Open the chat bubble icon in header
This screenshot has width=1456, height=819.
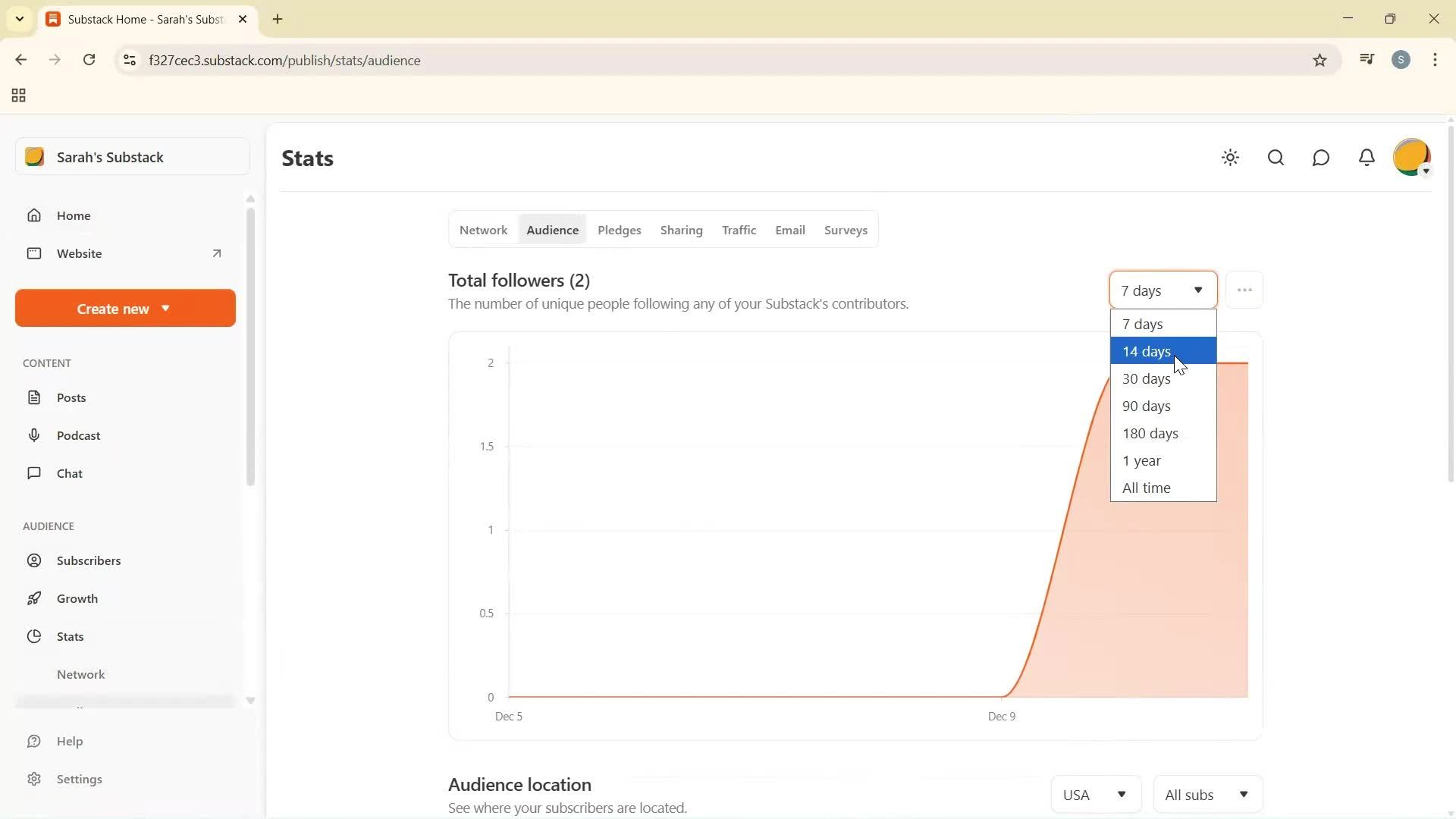click(x=1320, y=158)
